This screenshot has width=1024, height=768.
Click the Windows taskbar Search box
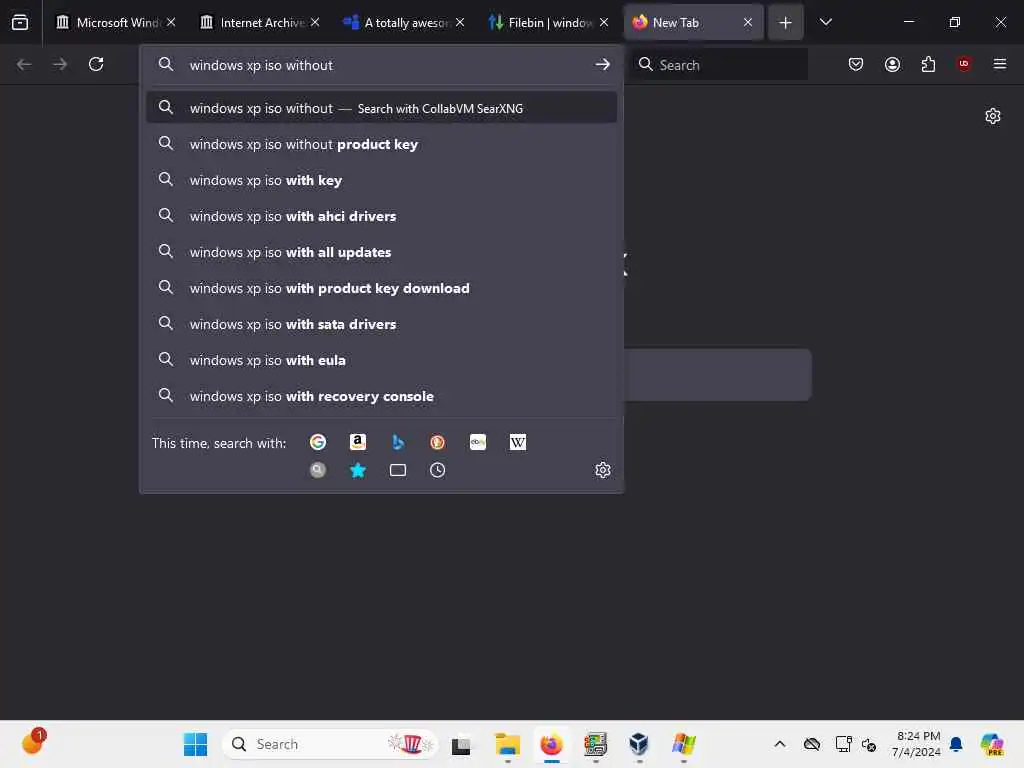pyautogui.click(x=329, y=744)
